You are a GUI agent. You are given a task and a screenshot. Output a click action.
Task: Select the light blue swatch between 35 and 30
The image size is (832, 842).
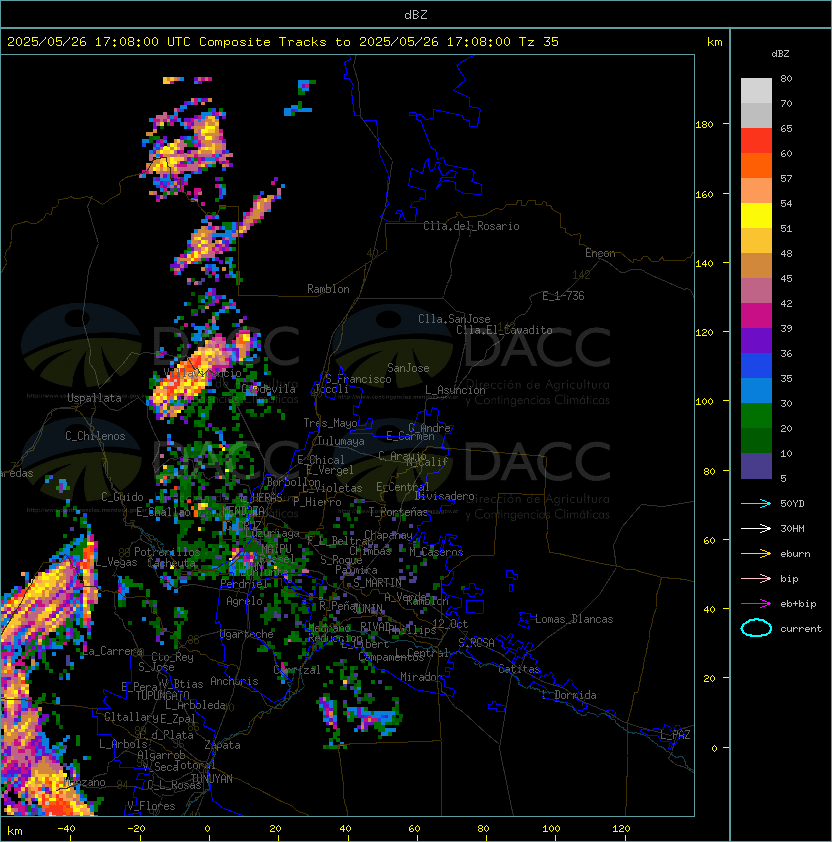pyautogui.click(x=756, y=390)
